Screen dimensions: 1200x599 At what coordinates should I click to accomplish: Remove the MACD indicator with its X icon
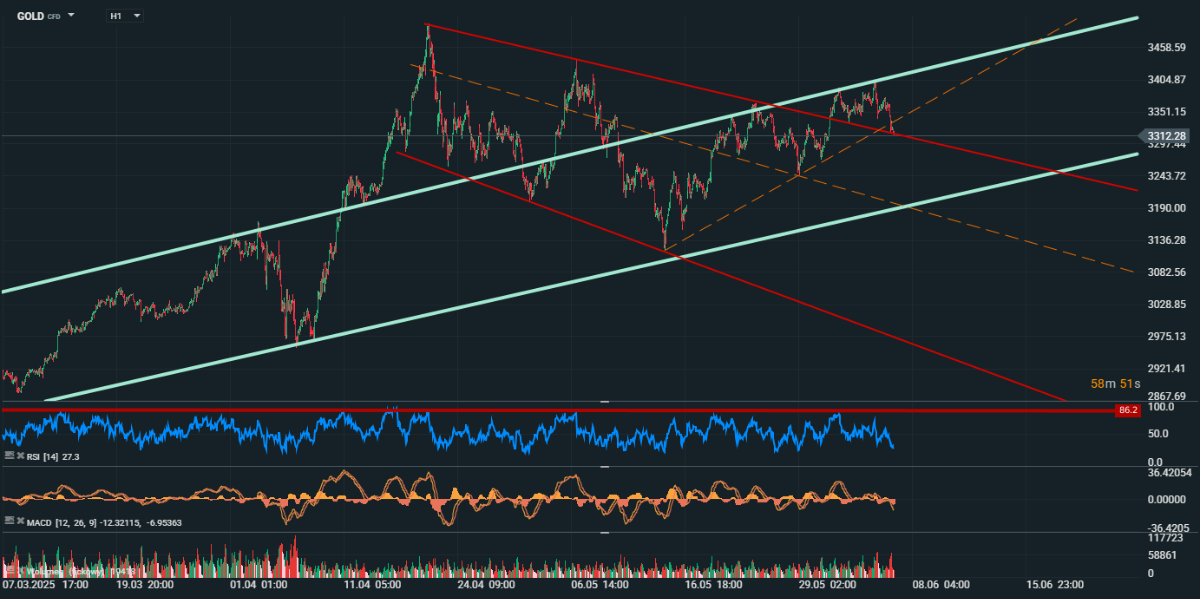point(19,521)
